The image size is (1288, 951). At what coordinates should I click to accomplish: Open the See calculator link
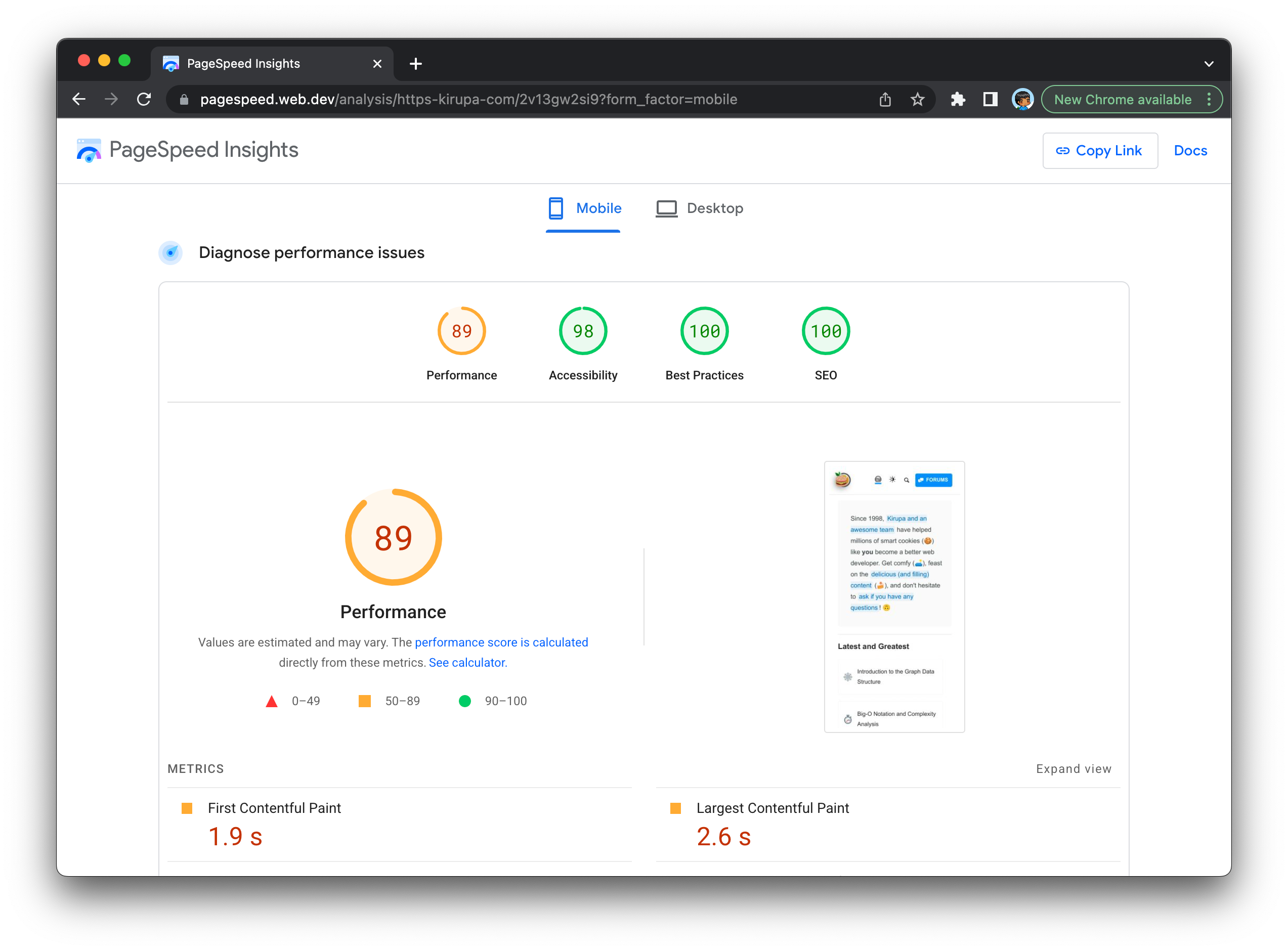(x=467, y=663)
